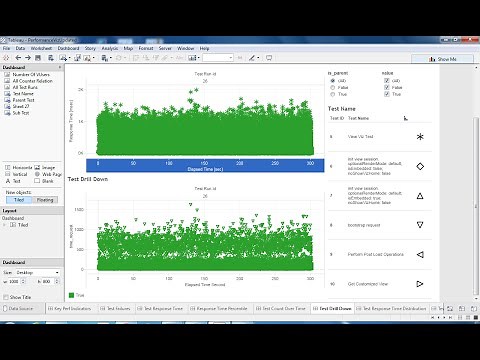Click the Vertical layout object icon
Viewport: 480px width, 360px height.
(x=8, y=174)
